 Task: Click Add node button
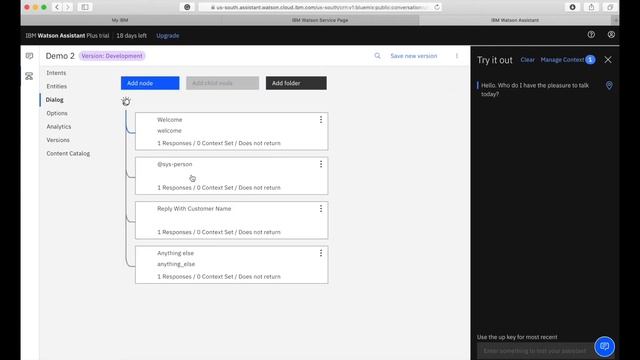[150, 83]
